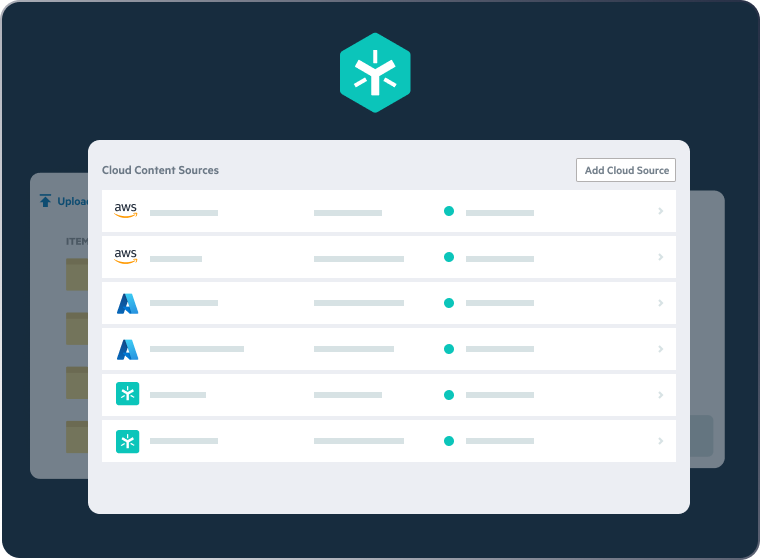Expand the first AWS row using its chevron

(661, 211)
